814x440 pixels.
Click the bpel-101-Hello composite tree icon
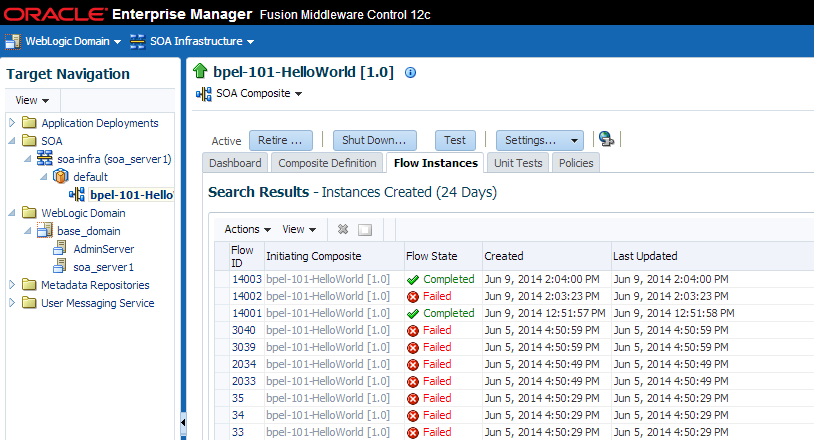tap(77, 195)
